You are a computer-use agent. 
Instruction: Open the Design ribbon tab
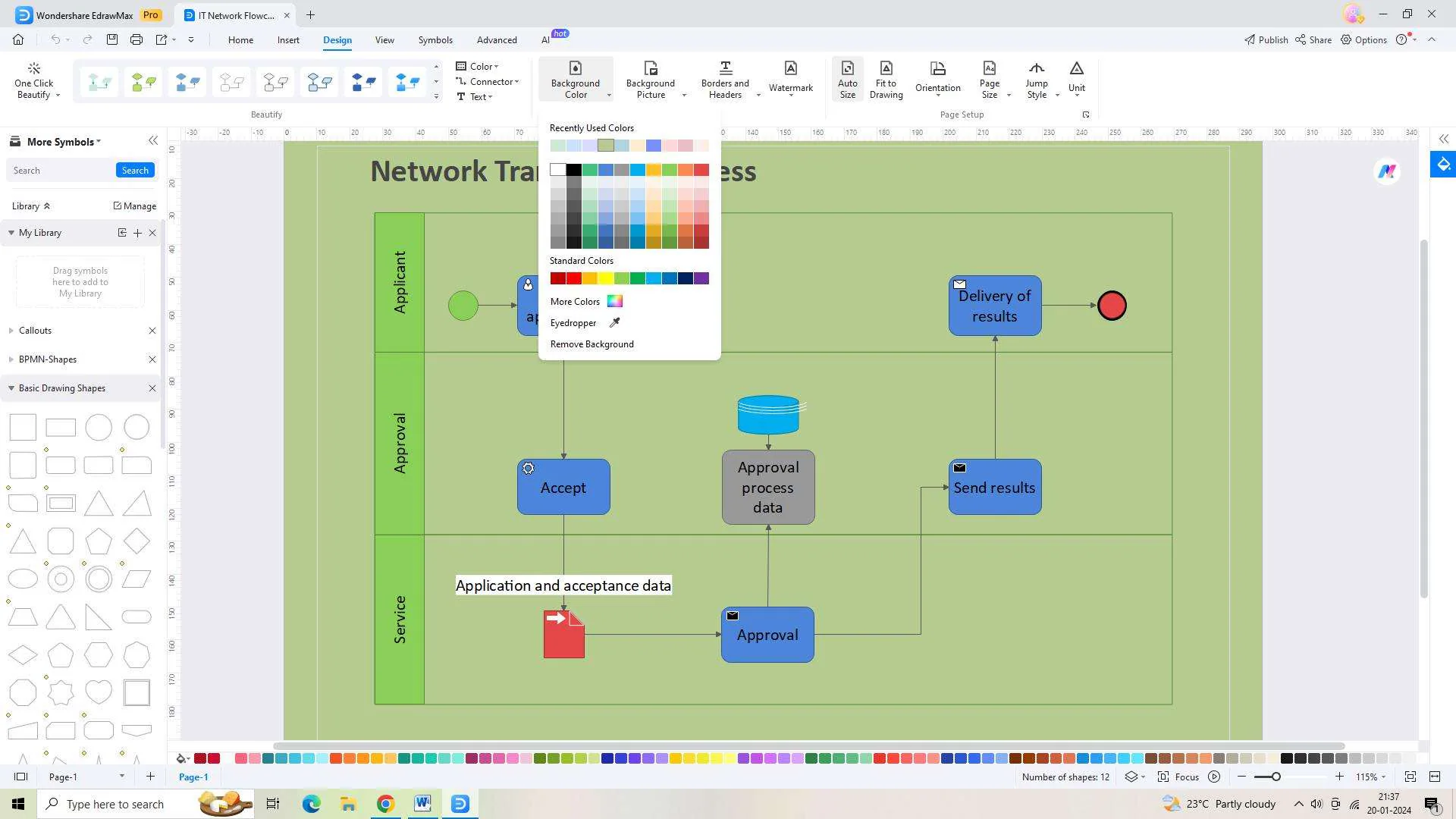[337, 40]
